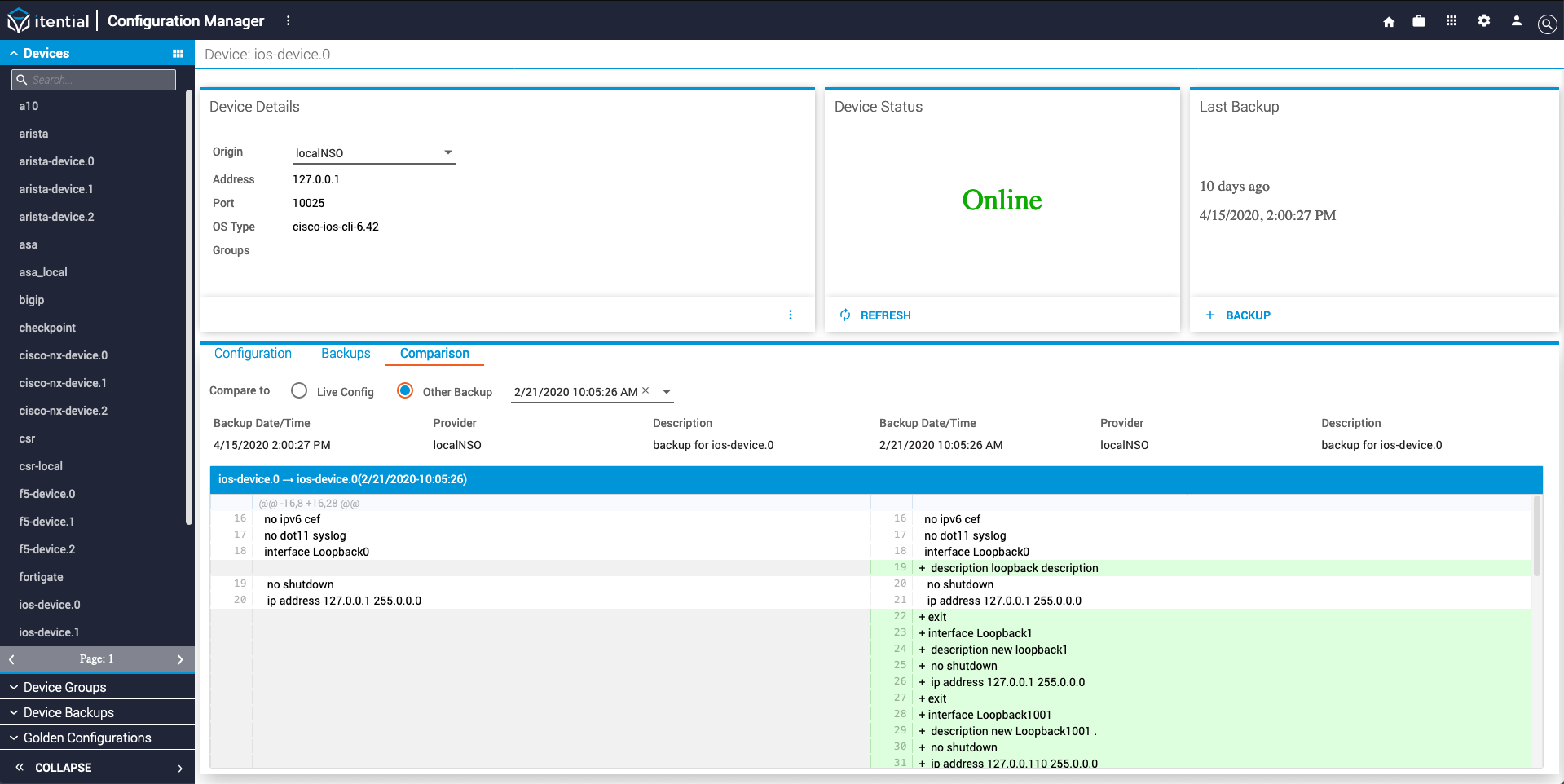Click the circular search icon in top bar

(1547, 24)
